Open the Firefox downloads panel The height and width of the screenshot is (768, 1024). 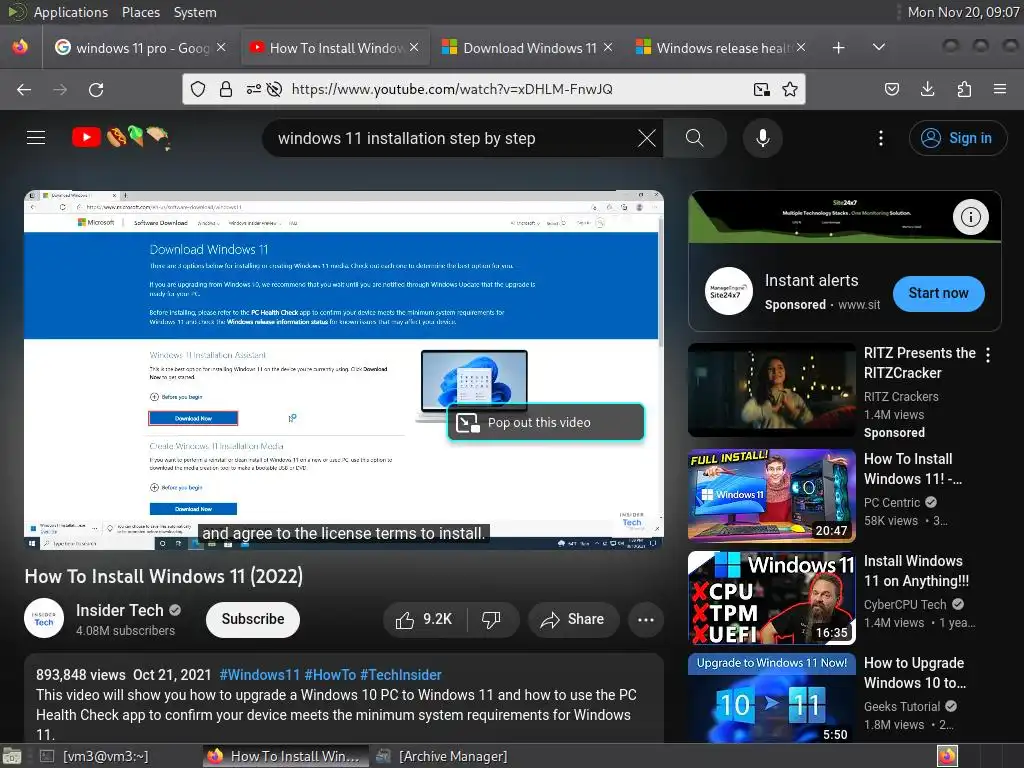tap(927, 89)
